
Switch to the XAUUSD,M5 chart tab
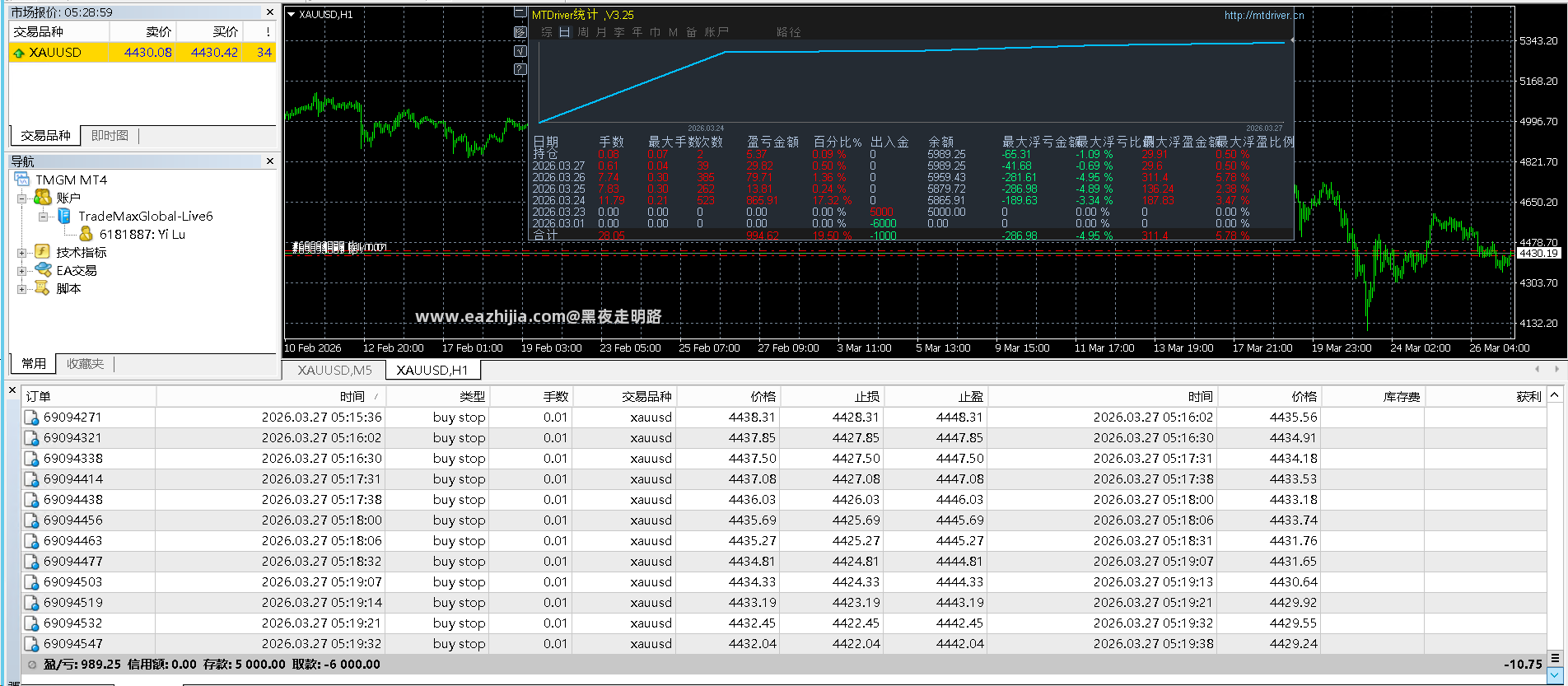(x=334, y=371)
